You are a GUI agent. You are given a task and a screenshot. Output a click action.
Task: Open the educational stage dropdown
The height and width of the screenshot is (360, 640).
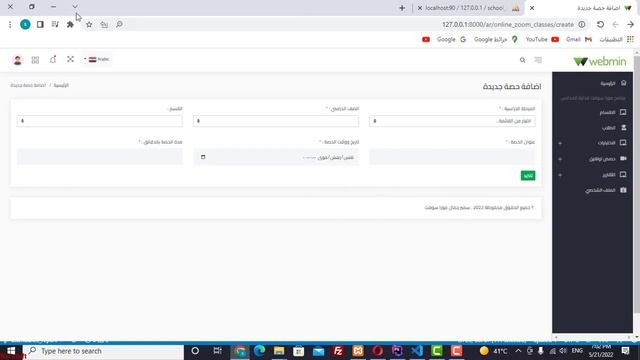click(452, 121)
